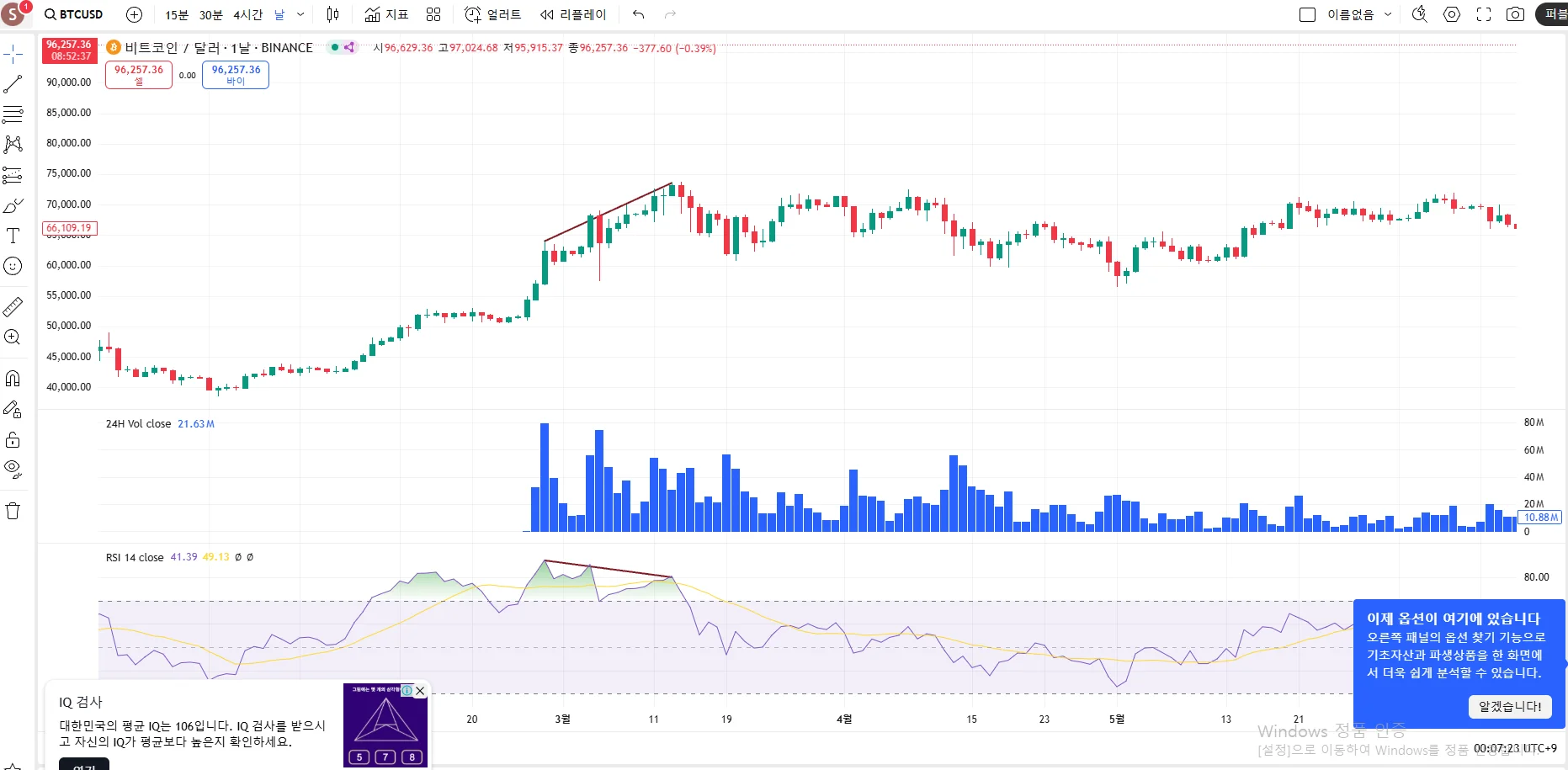The height and width of the screenshot is (770, 1568).
Task: Remove drawings with the trash icon
Action: pyautogui.click(x=13, y=511)
